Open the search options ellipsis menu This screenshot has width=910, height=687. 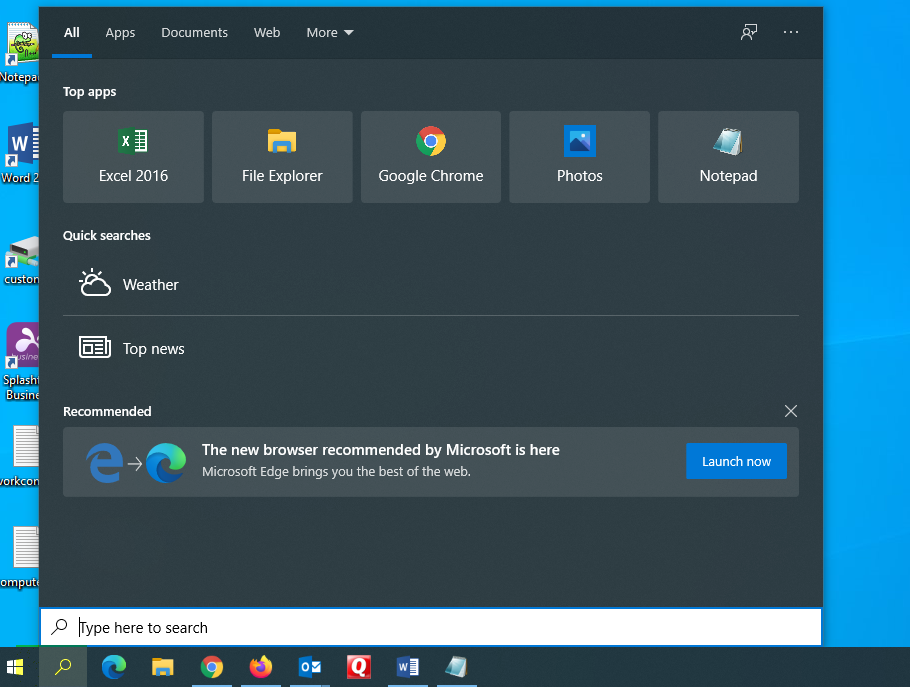(x=790, y=32)
